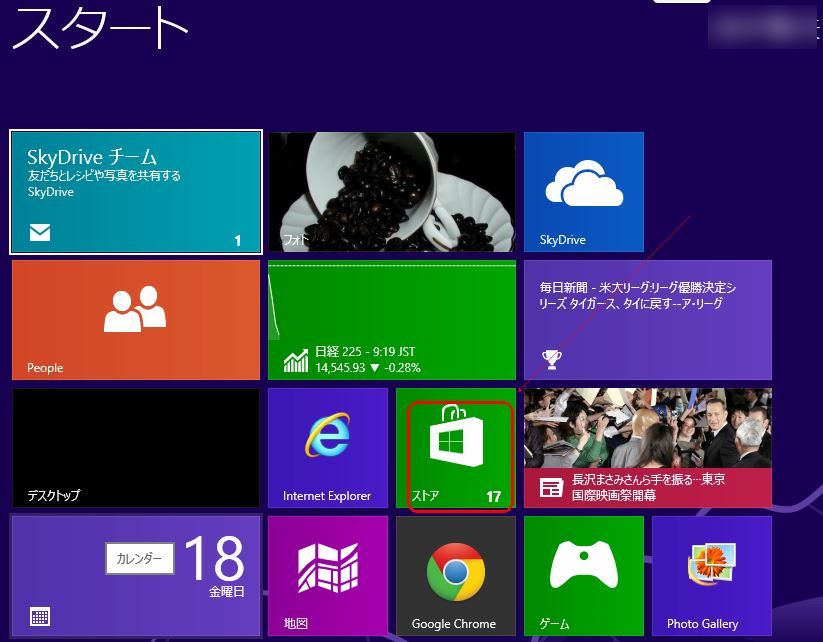Open the Photo Gallery tile

[712, 576]
